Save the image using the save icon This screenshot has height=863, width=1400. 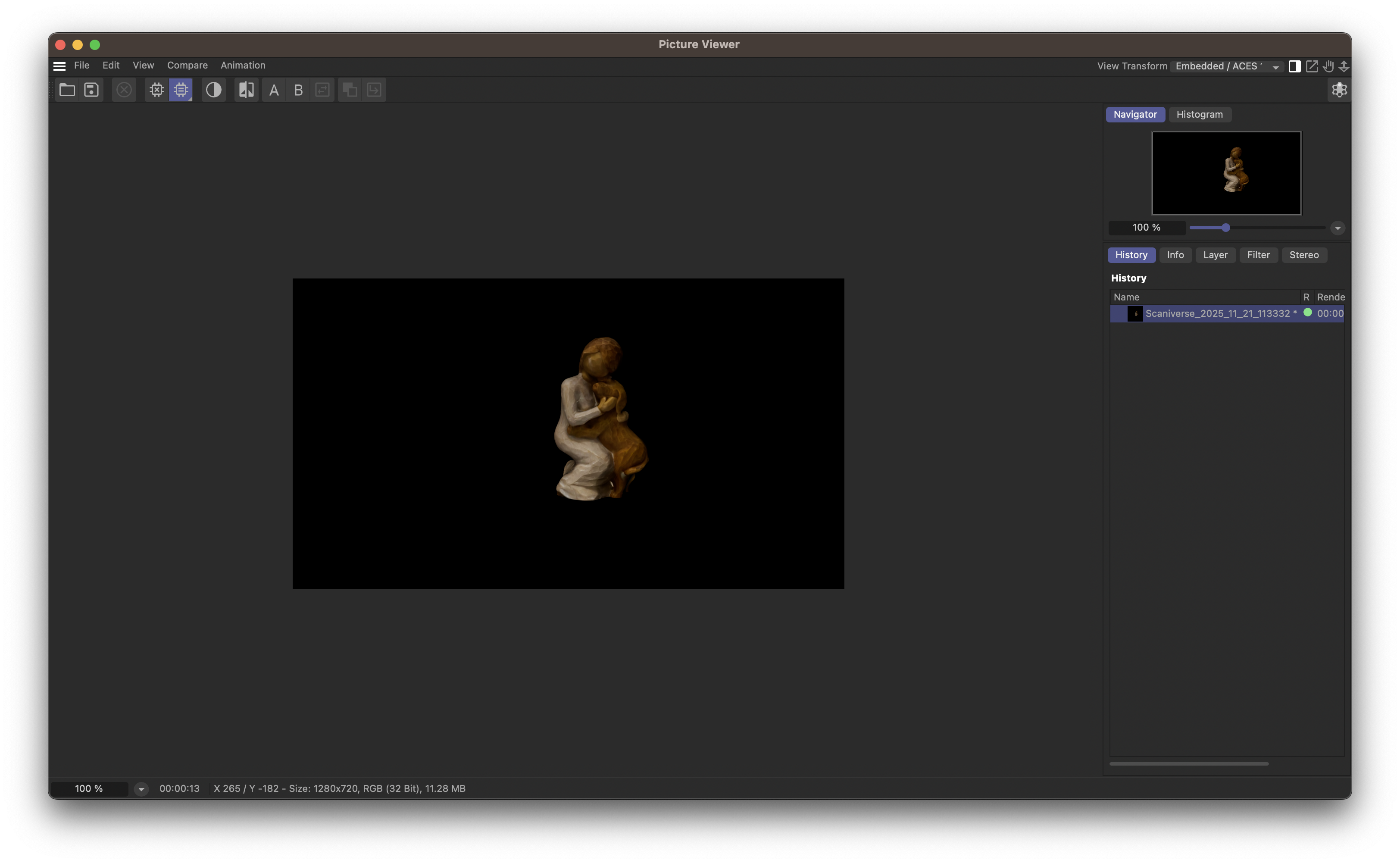91,90
